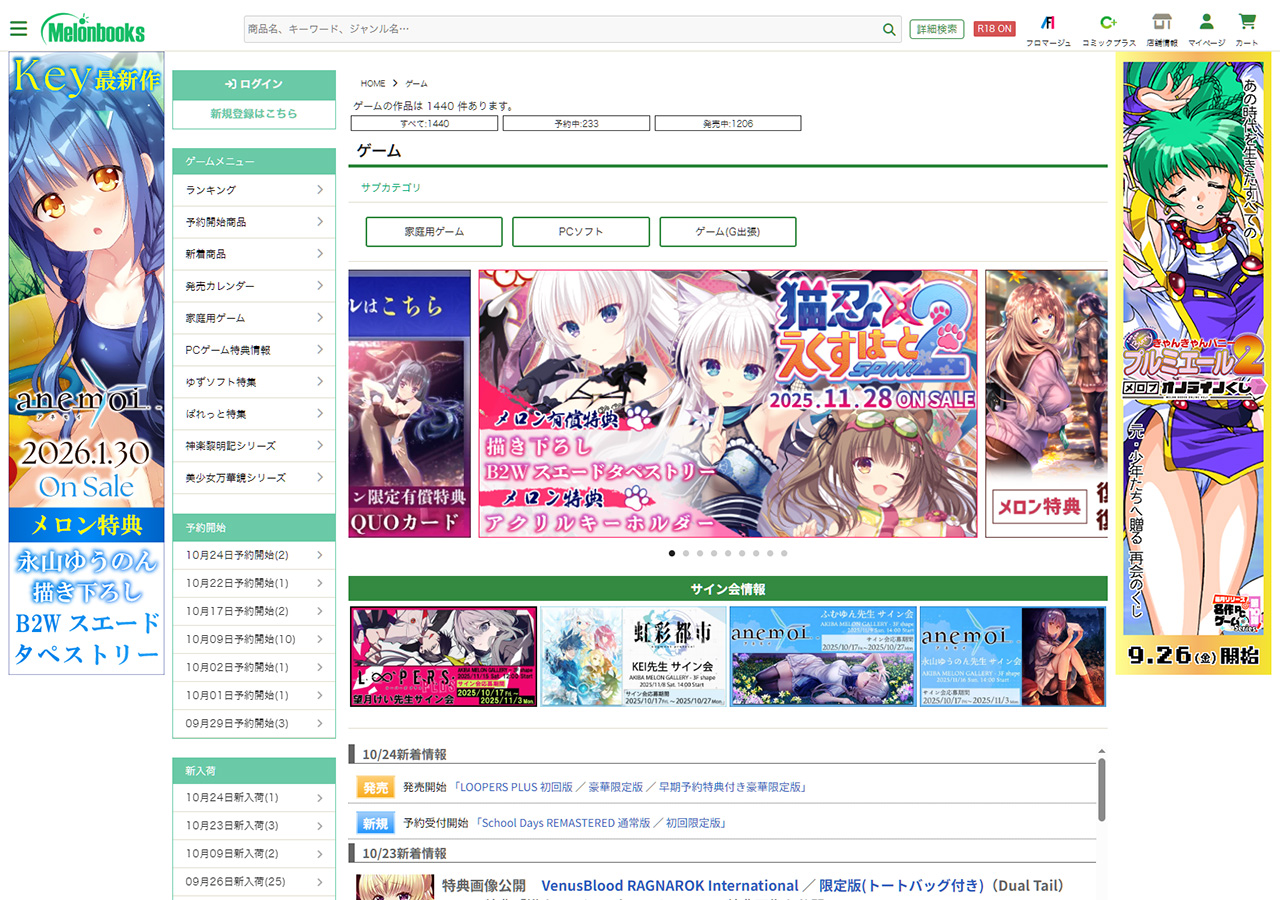Select the 予約中:233 filter tab
The height and width of the screenshot is (900, 1280).
[576, 123]
